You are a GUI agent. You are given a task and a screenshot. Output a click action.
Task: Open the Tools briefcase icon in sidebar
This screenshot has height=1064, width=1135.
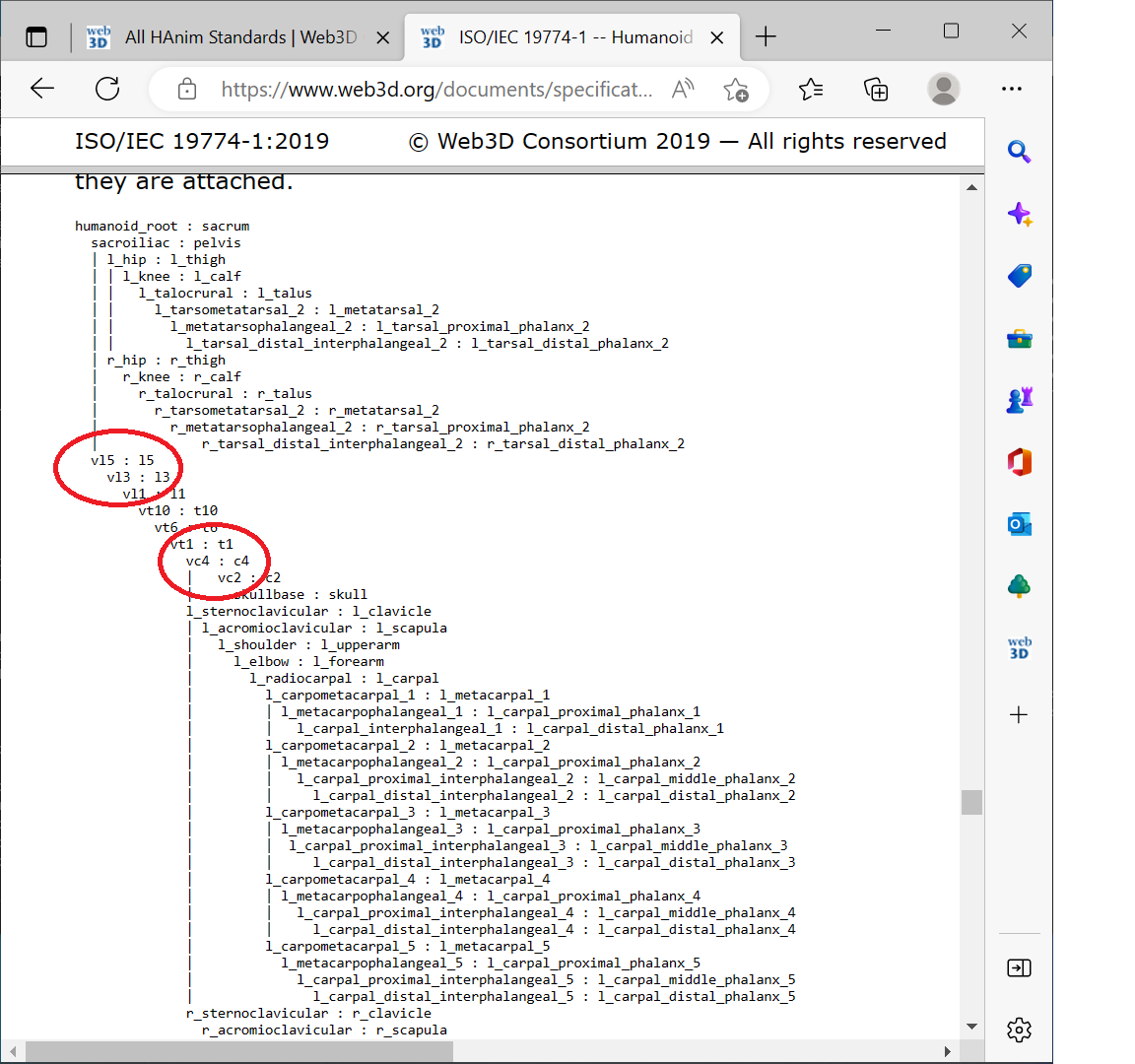(1019, 339)
